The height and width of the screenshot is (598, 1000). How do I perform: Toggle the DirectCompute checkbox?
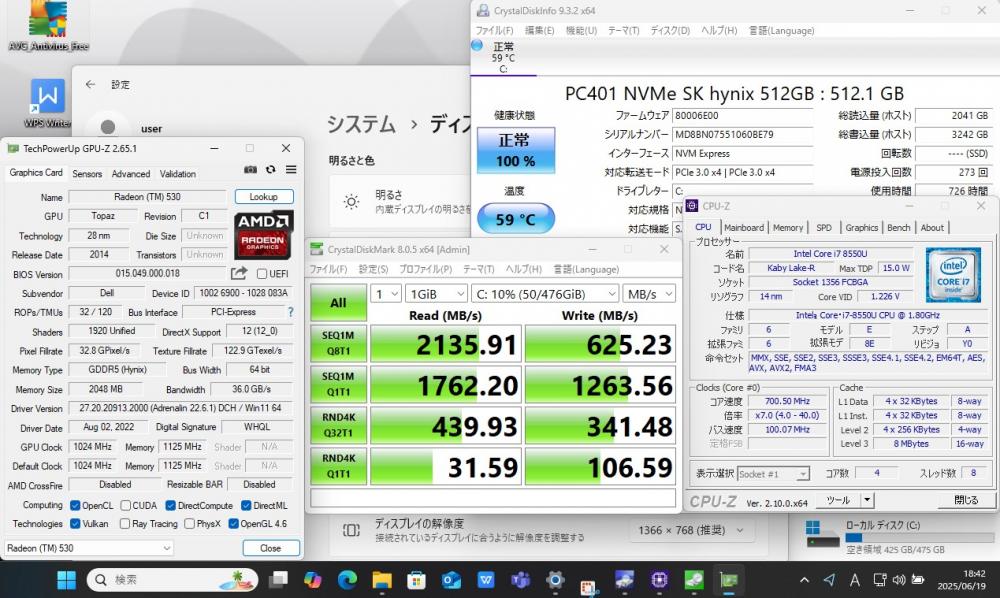point(170,505)
